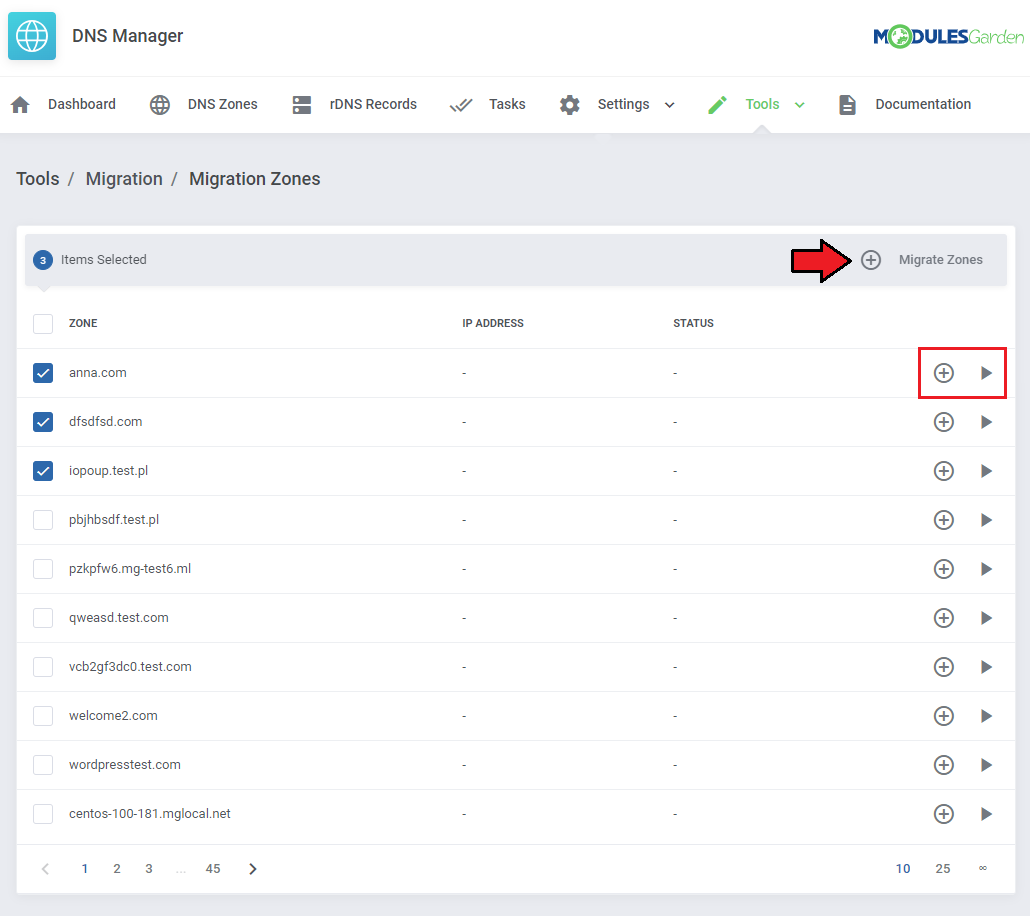Expand the Settings dropdown chevron

669,105
